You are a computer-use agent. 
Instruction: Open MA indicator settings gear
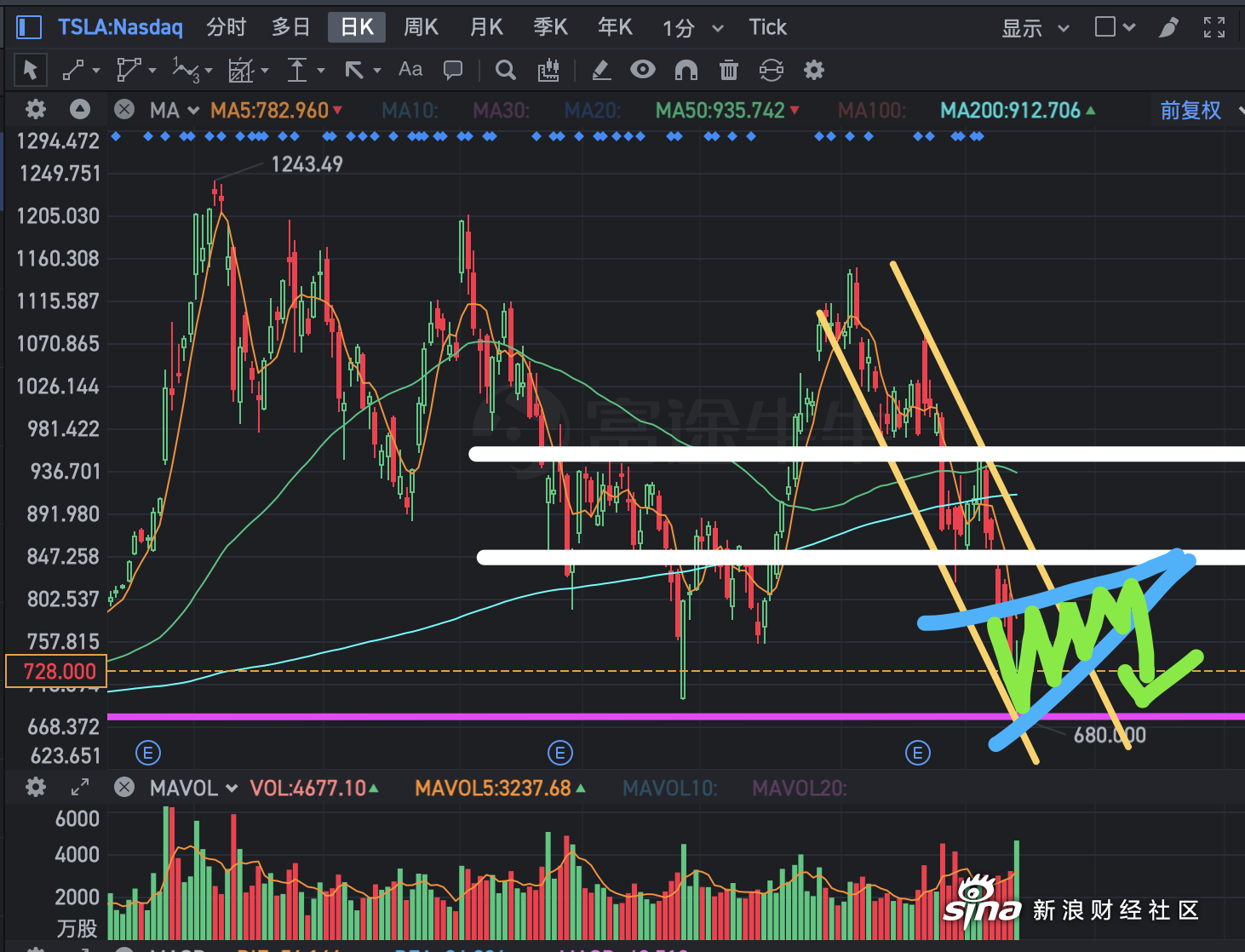point(36,109)
